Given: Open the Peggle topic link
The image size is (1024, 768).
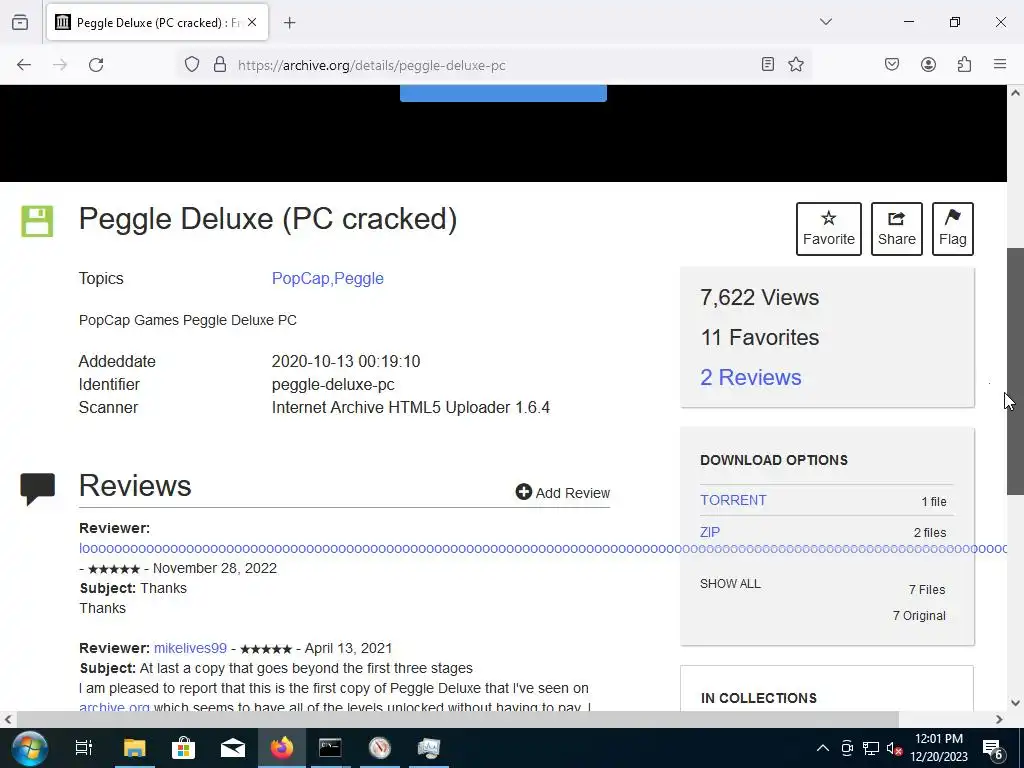Looking at the screenshot, I should pyautogui.click(x=359, y=278).
